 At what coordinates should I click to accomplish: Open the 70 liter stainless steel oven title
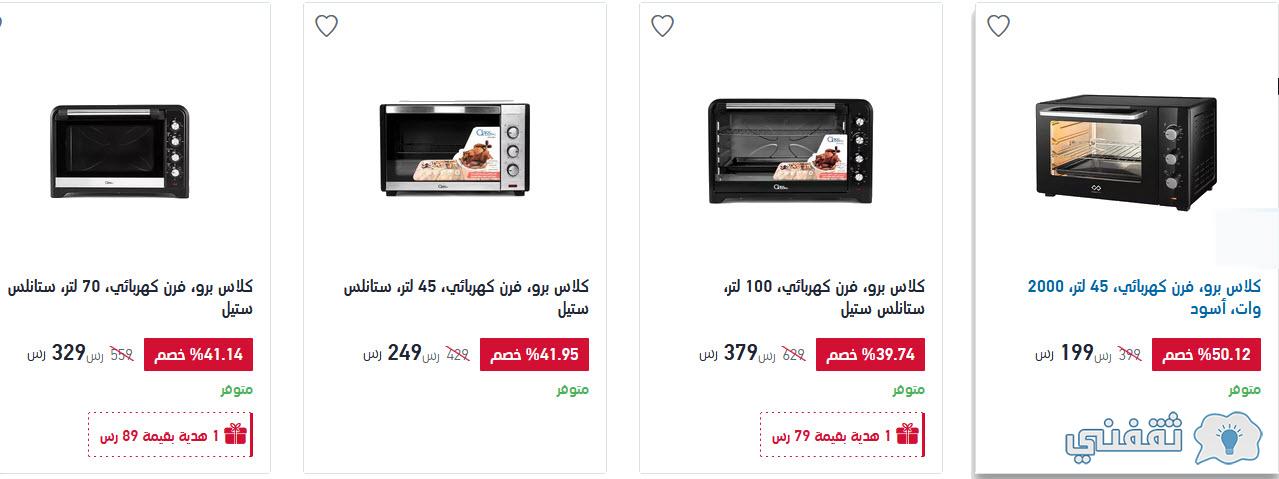tap(130, 298)
